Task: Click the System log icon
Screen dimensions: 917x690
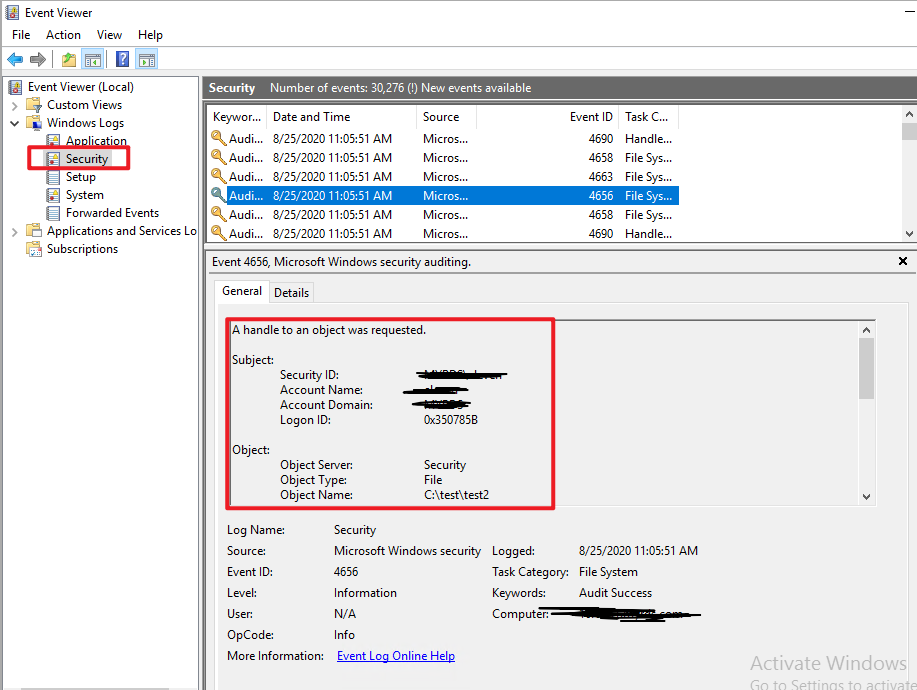Action: pyautogui.click(x=53, y=195)
